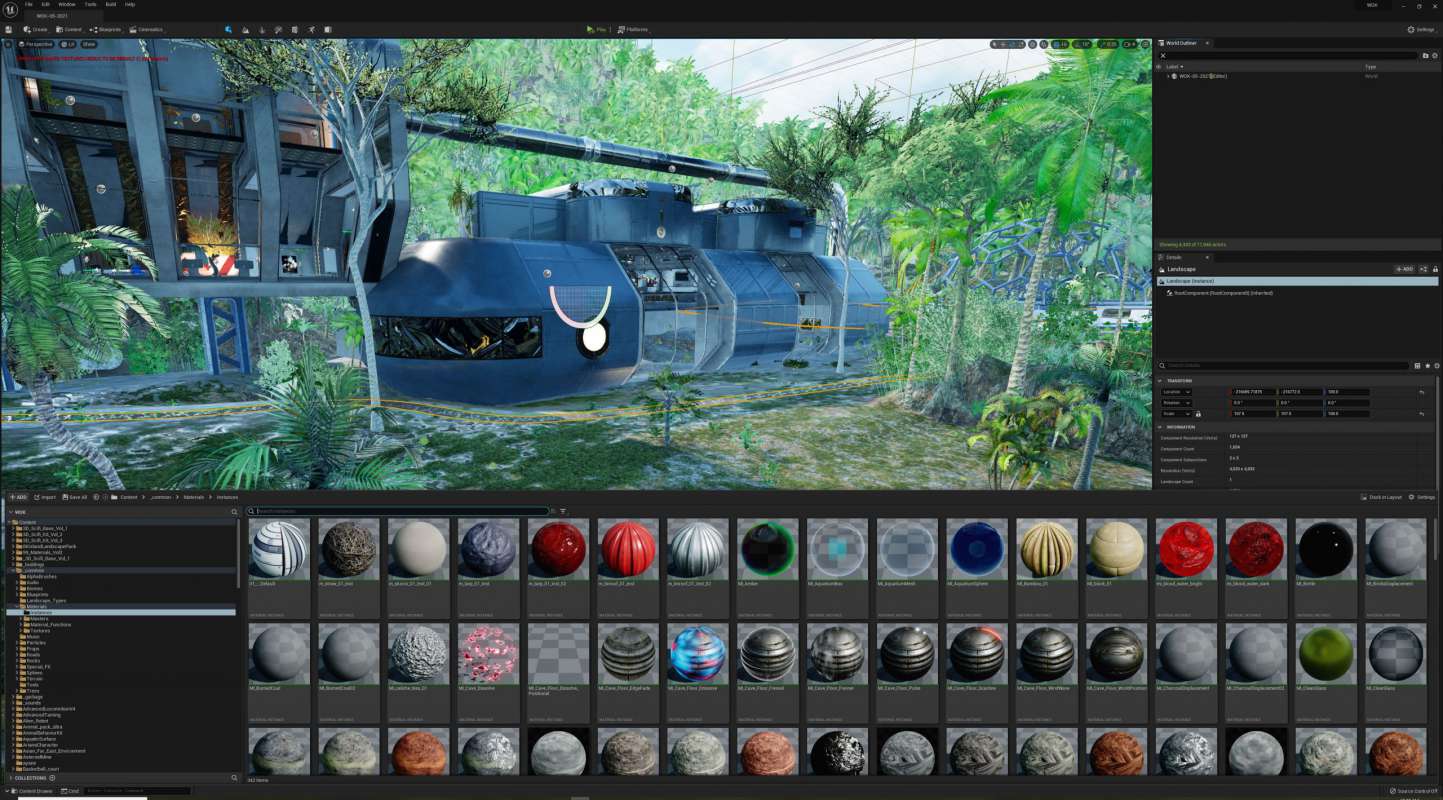Open World Outliner settings gear
1443x800 pixels.
(x=1435, y=55)
